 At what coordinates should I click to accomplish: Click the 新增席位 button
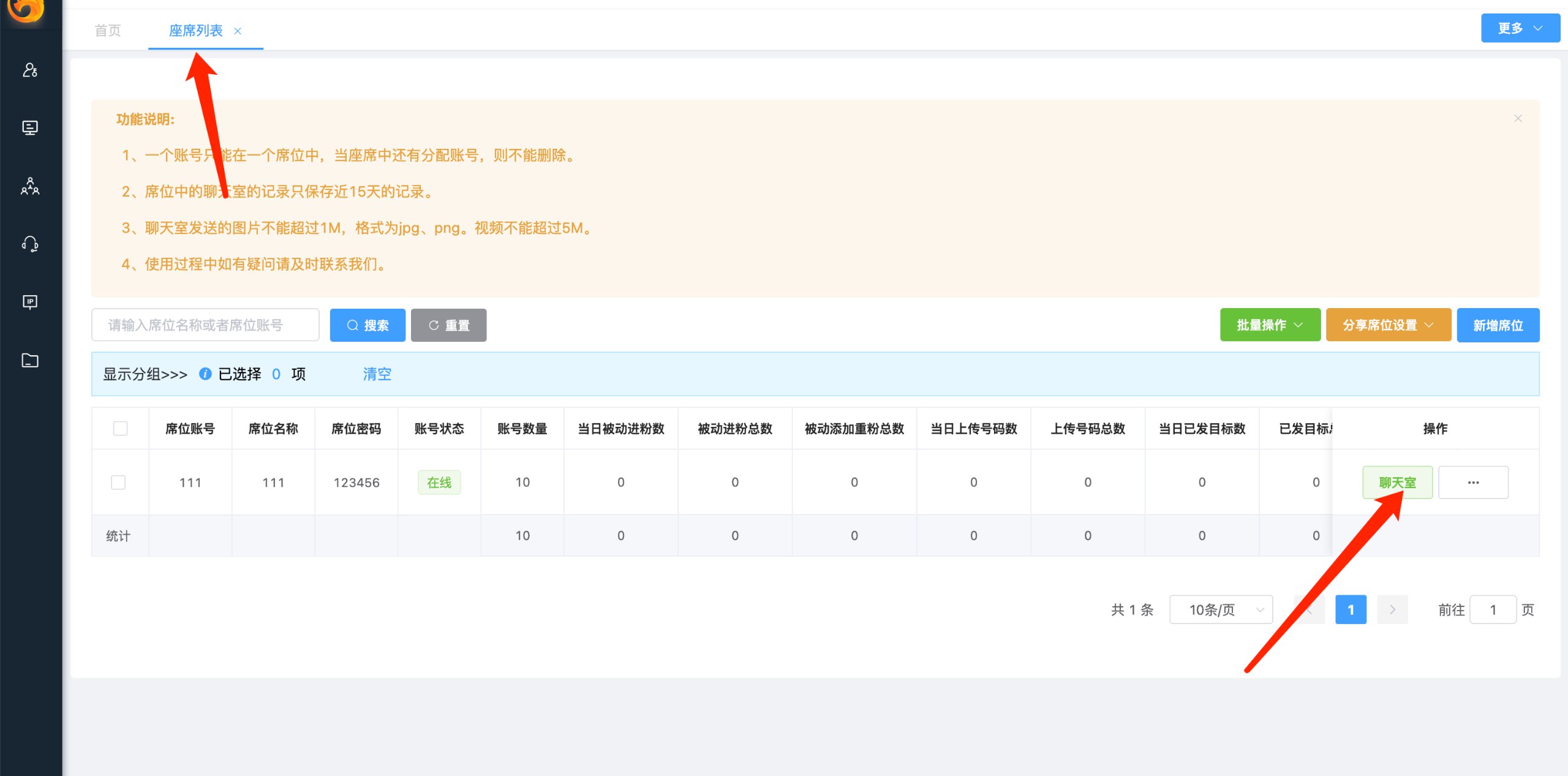click(x=1498, y=325)
